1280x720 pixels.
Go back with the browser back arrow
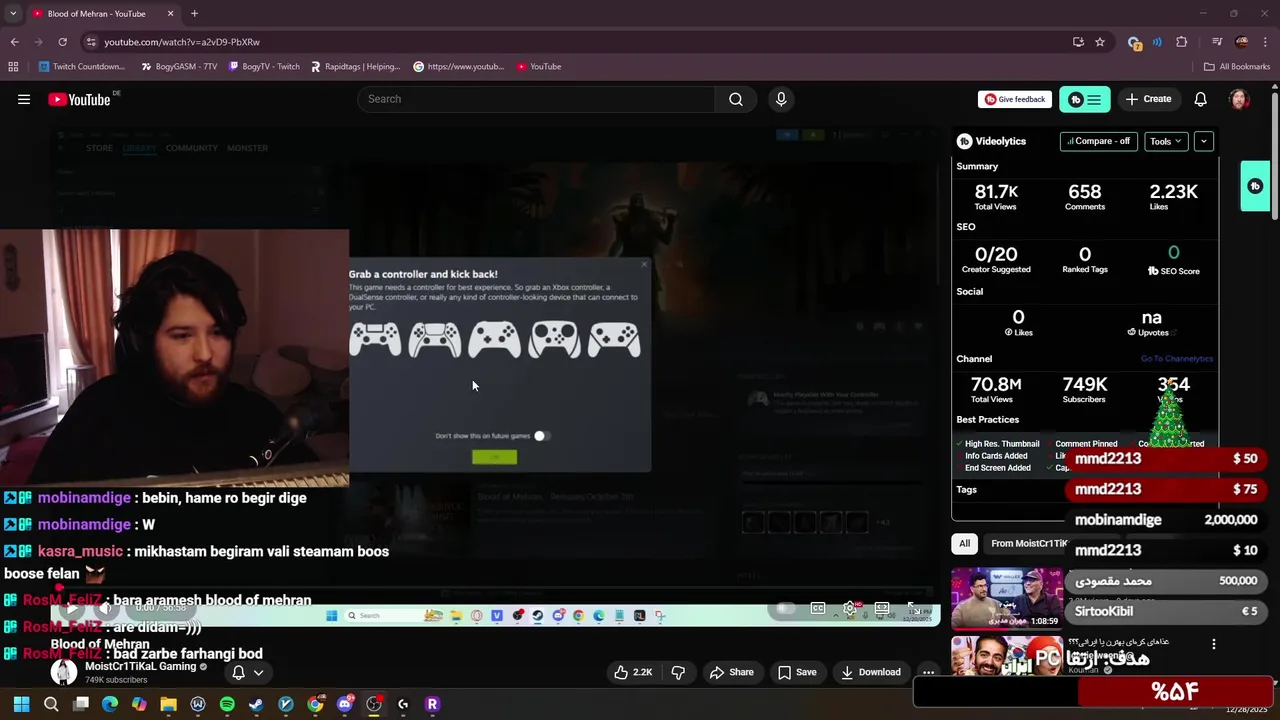click(x=14, y=42)
